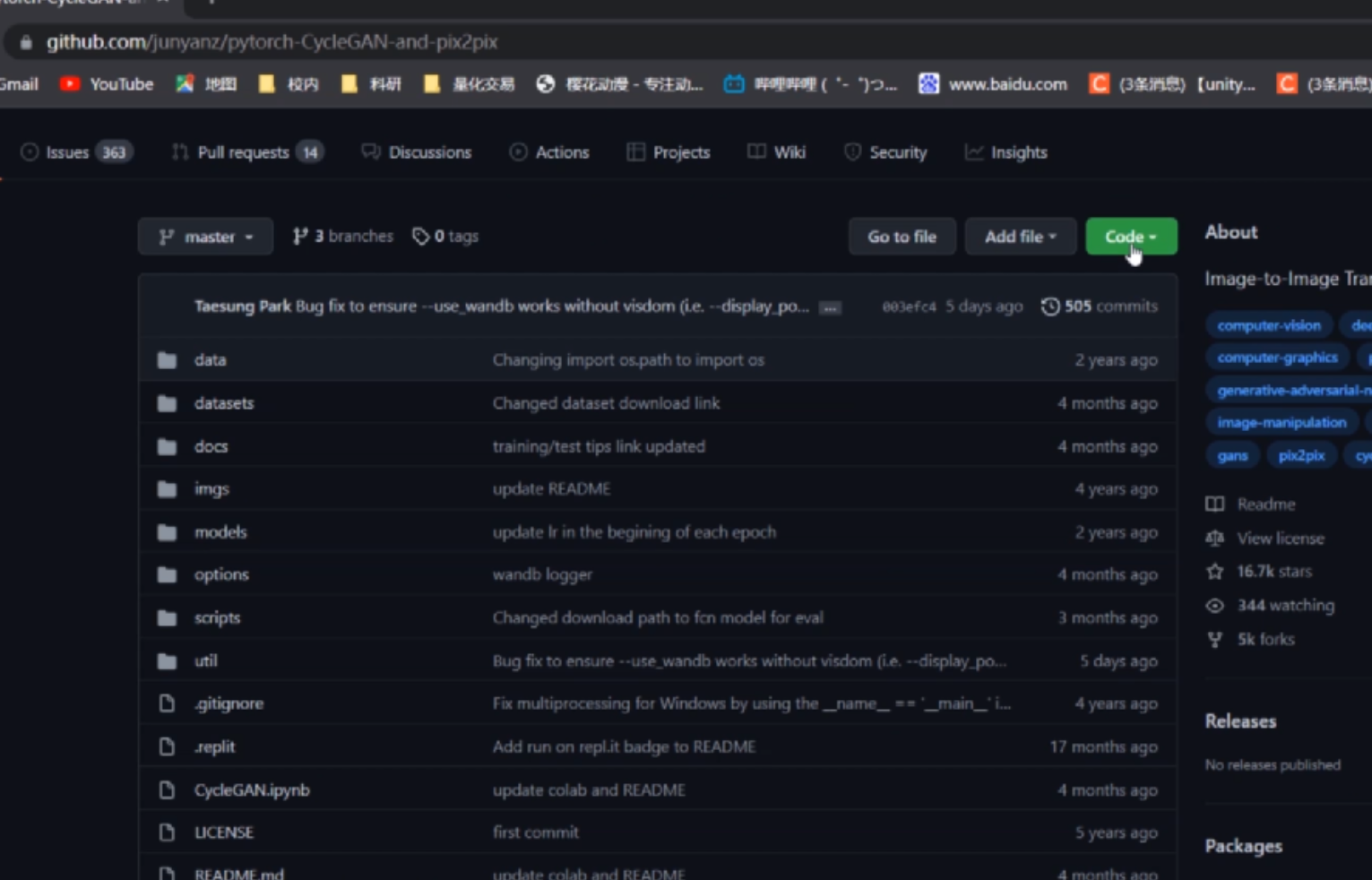Click the commit history clock icon
The image size is (1372, 880).
click(x=1050, y=306)
